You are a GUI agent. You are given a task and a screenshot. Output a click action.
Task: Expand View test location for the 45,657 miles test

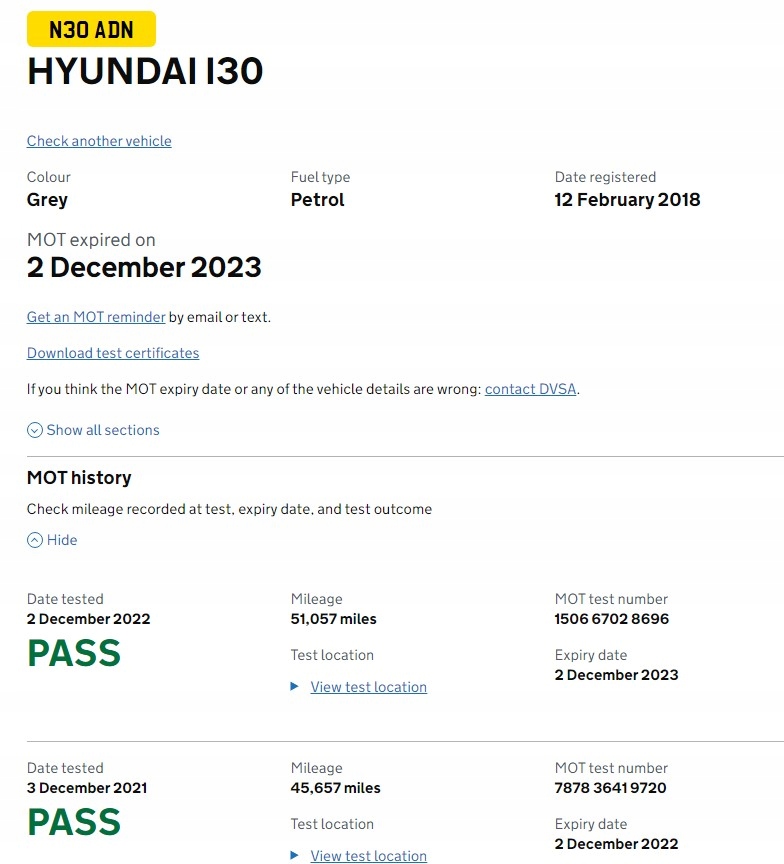tap(368, 856)
